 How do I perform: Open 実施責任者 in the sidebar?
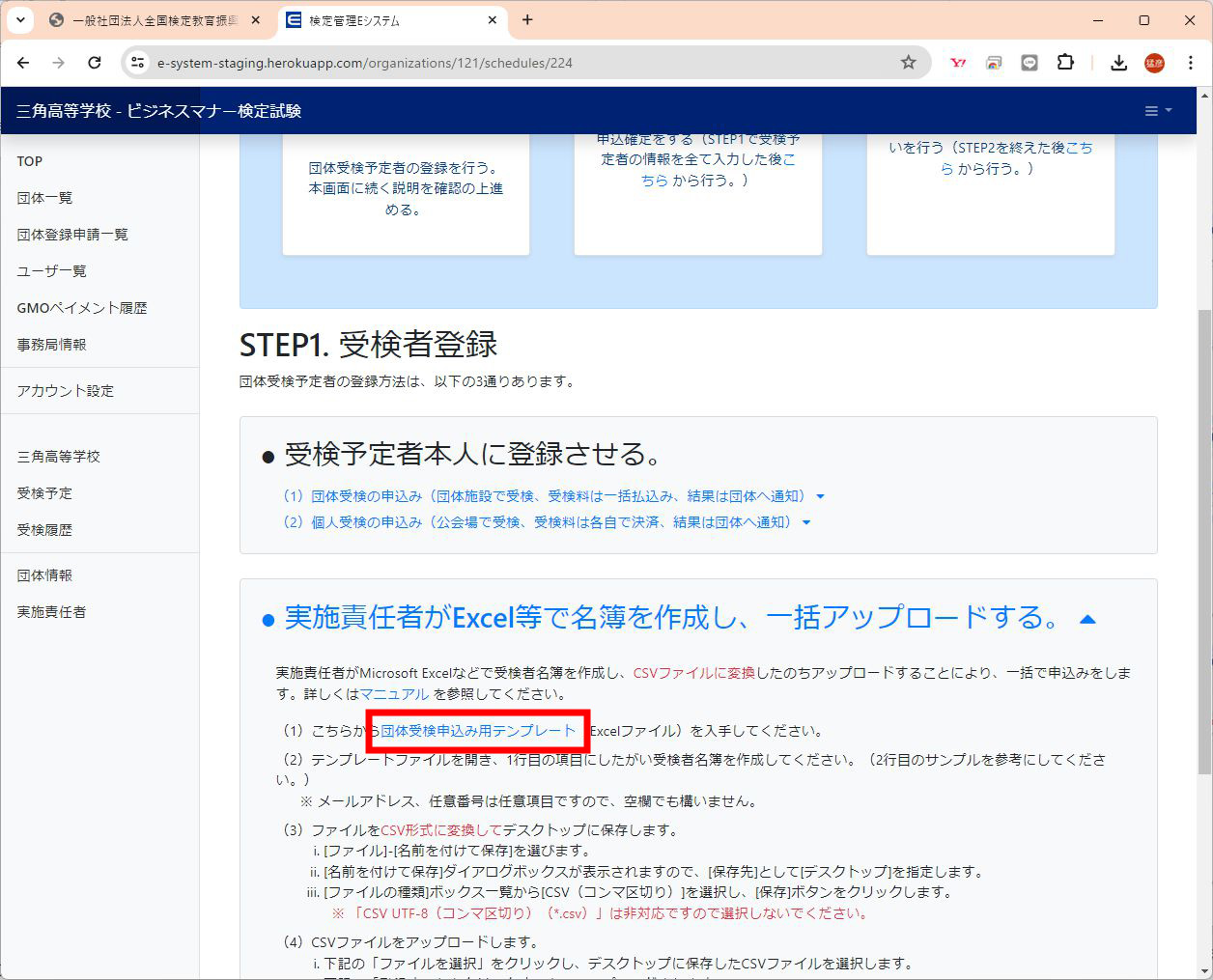click(51, 612)
